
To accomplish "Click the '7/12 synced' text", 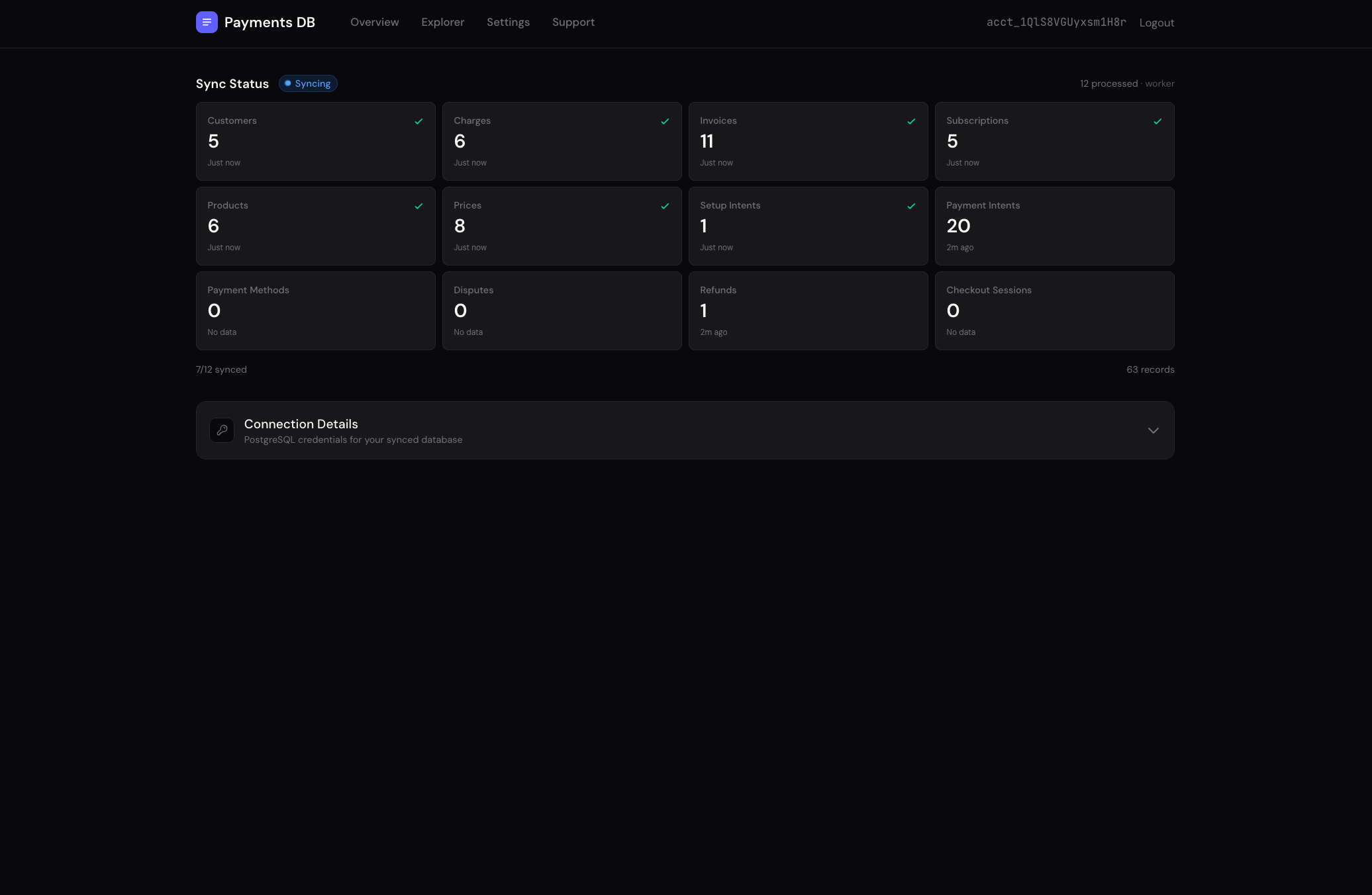I will point(221,369).
